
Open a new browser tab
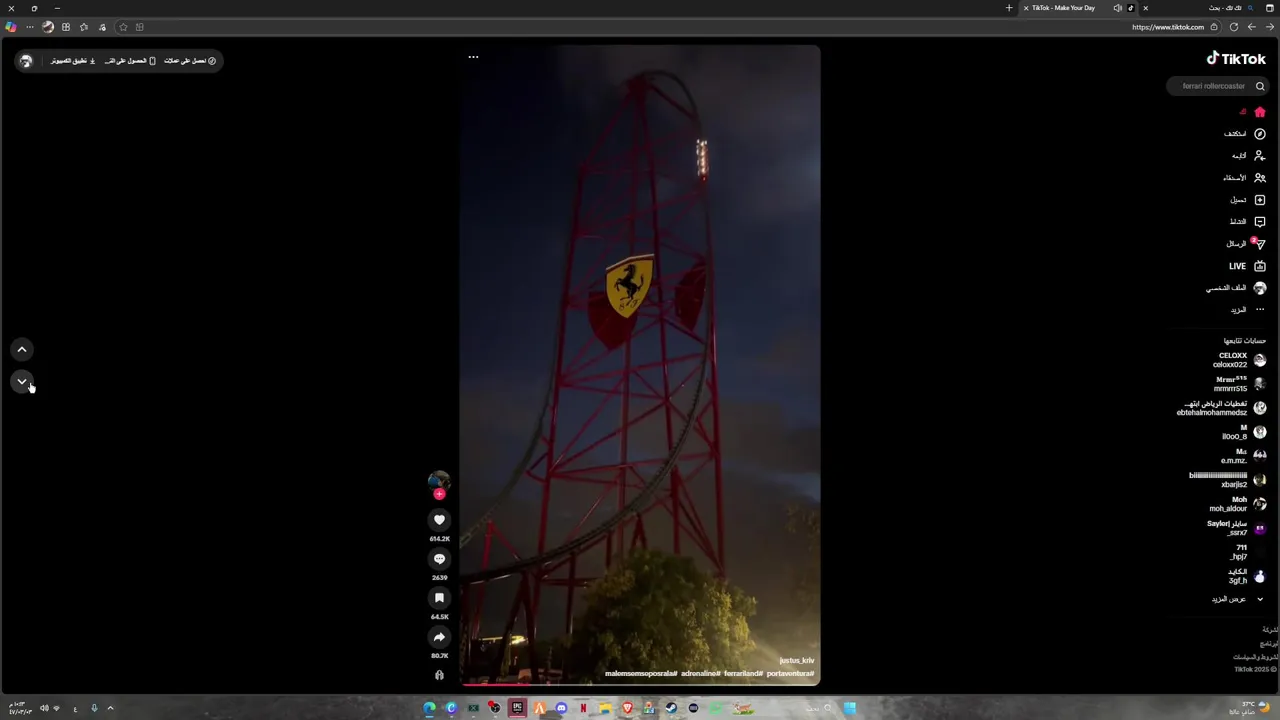click(x=1009, y=8)
